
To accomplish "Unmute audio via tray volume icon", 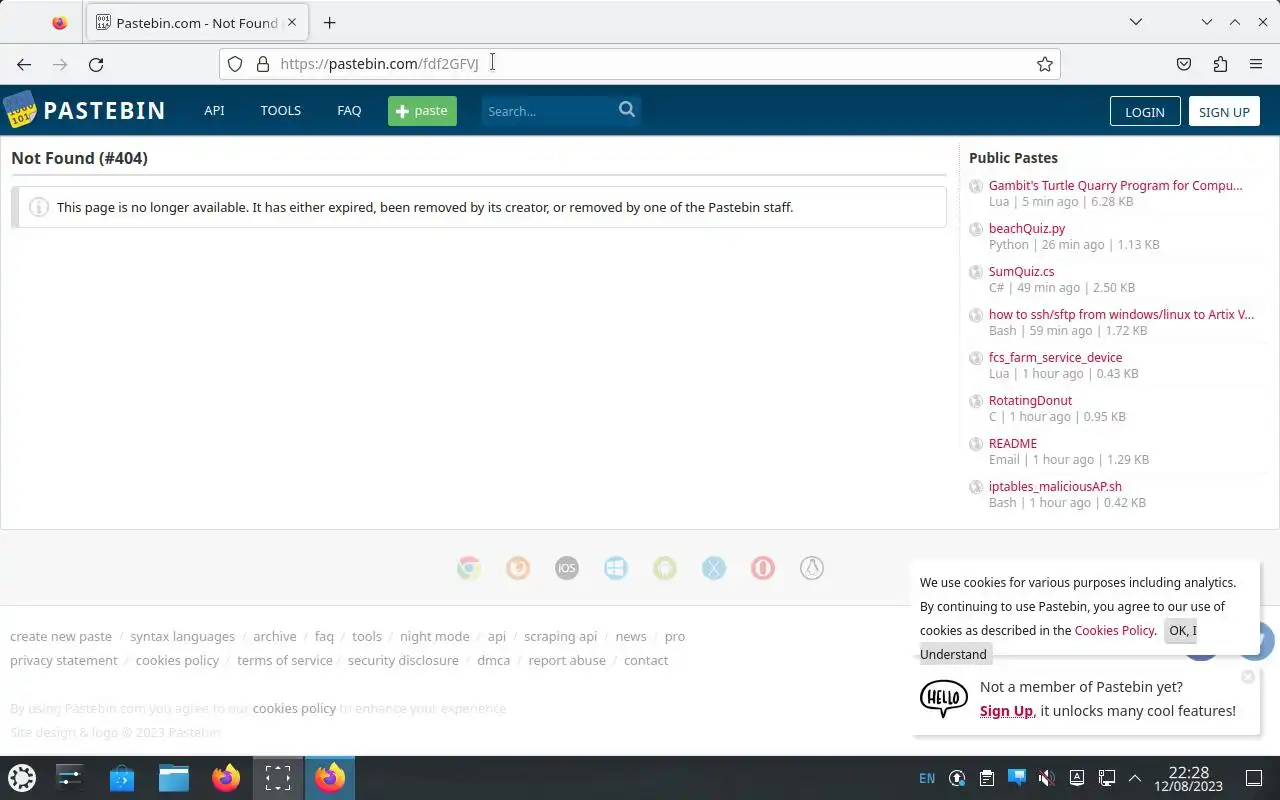I will [1046, 778].
